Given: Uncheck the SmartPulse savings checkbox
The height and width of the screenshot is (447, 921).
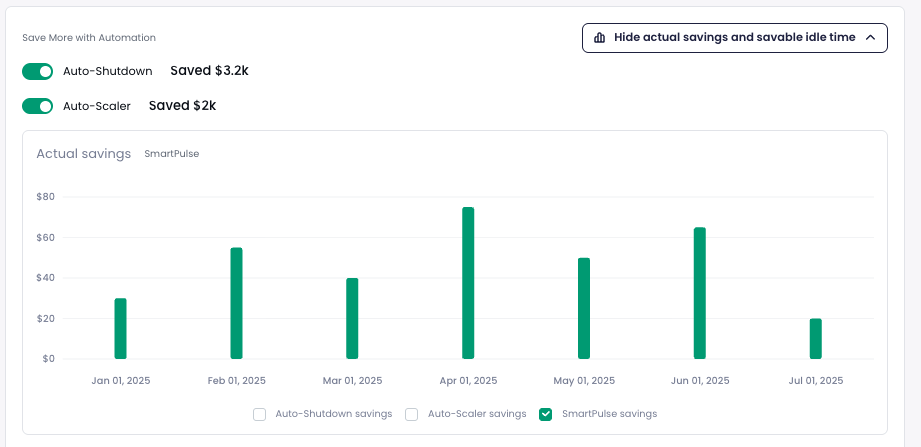Looking at the screenshot, I should [x=546, y=414].
